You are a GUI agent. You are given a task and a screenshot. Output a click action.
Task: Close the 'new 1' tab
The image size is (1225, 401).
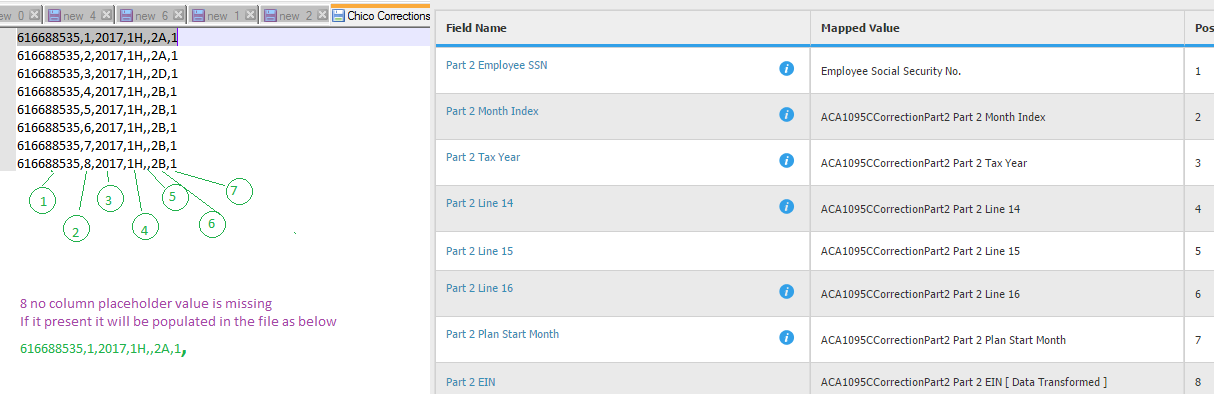[251, 15]
